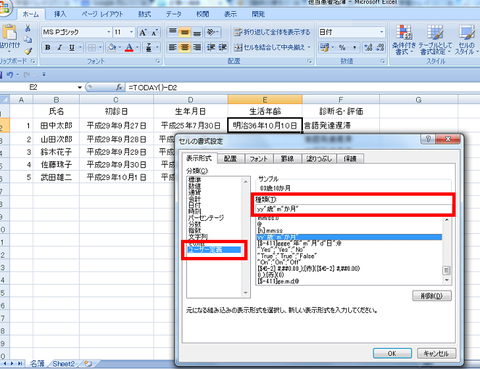Switch to the ホーム ribbon tab
Viewport: 480px width, 369px height.
point(31,14)
